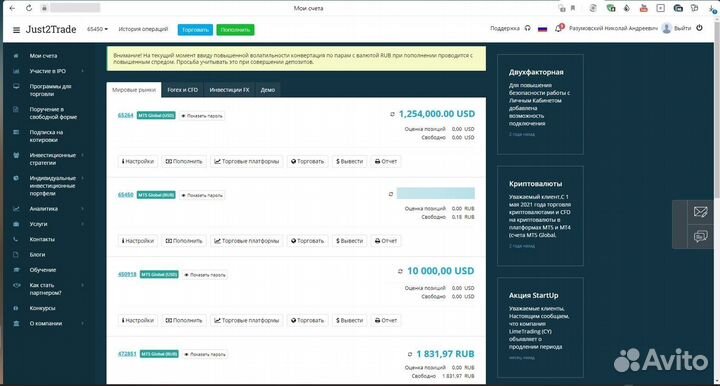This screenshot has height=386, width=720.
Task: Expand О компании sidebar item
Action: click(x=45, y=323)
